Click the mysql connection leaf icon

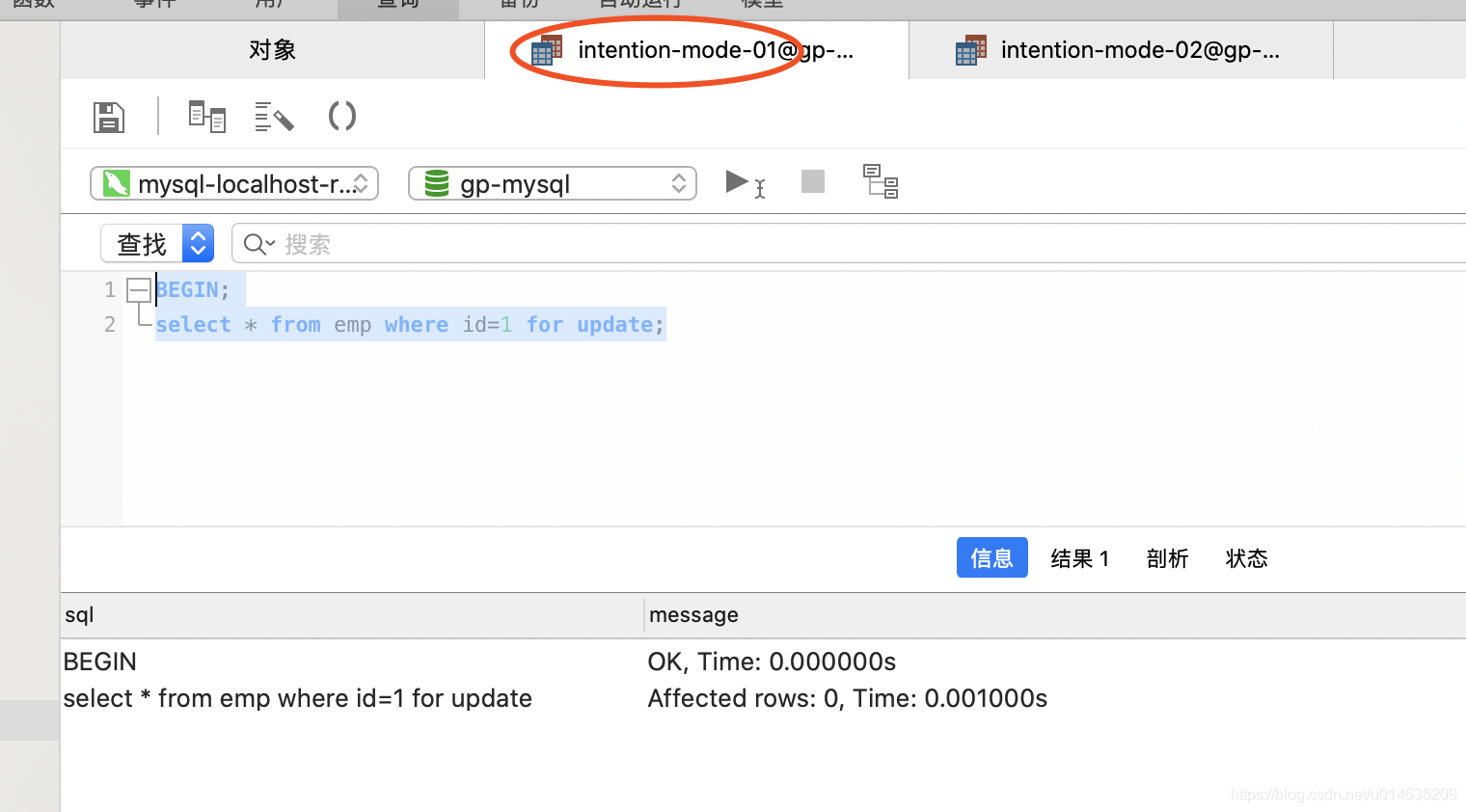tap(117, 183)
